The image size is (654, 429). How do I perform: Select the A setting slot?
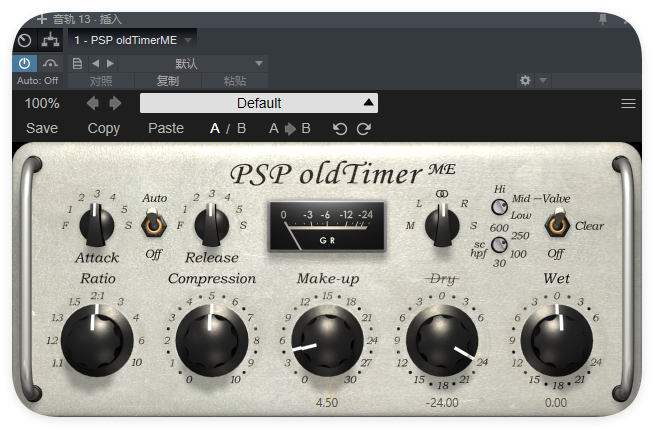click(x=214, y=128)
